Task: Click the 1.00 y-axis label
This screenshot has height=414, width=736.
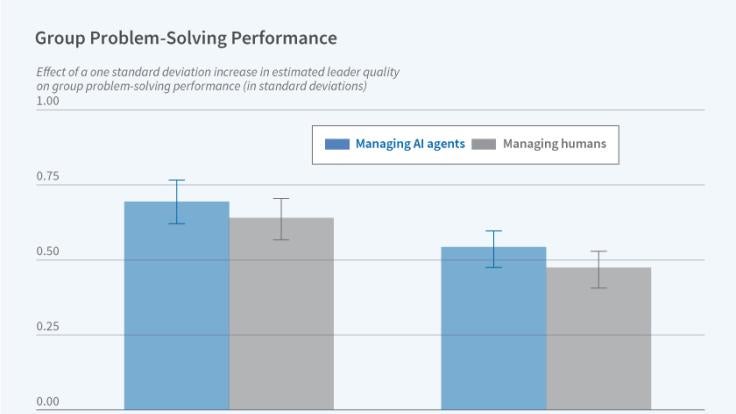Action: [47, 101]
